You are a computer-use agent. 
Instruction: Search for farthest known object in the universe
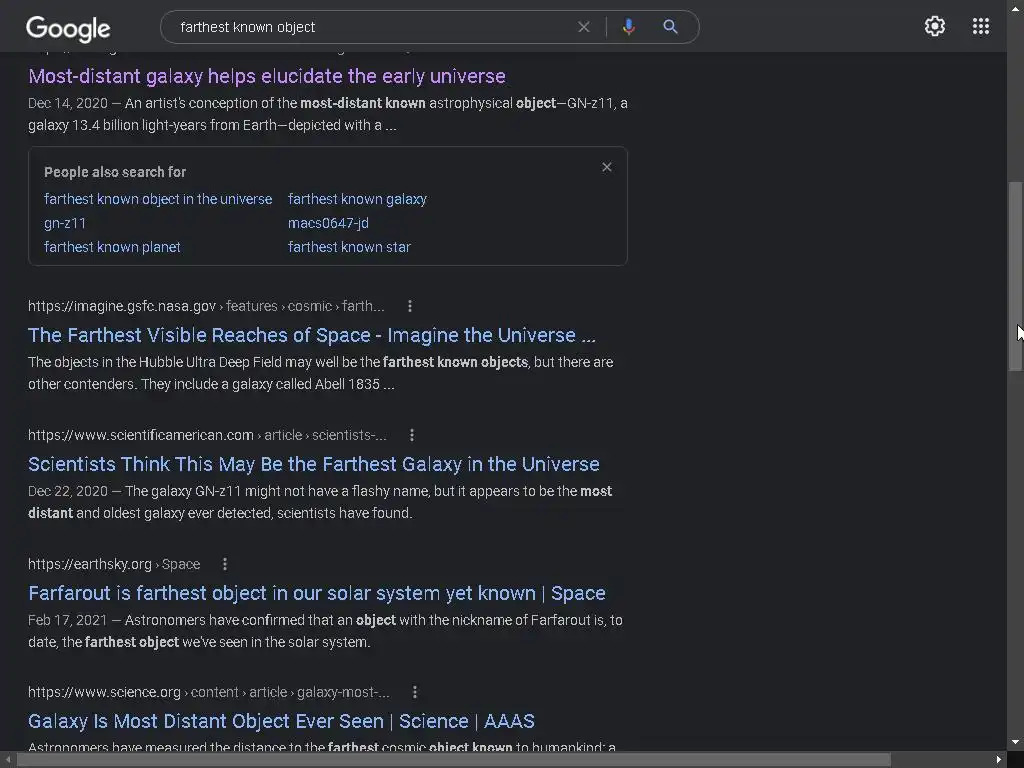pyautogui.click(x=158, y=199)
